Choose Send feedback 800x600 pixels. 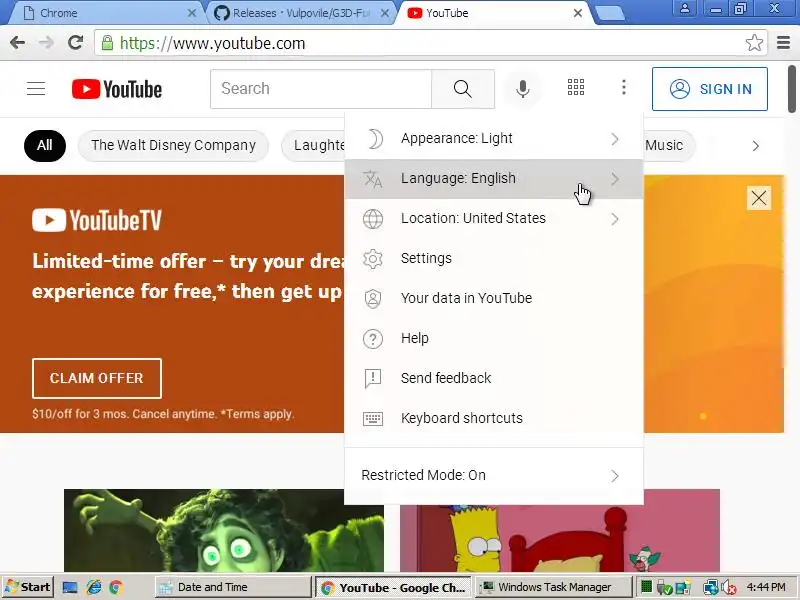pyautogui.click(x=494, y=378)
